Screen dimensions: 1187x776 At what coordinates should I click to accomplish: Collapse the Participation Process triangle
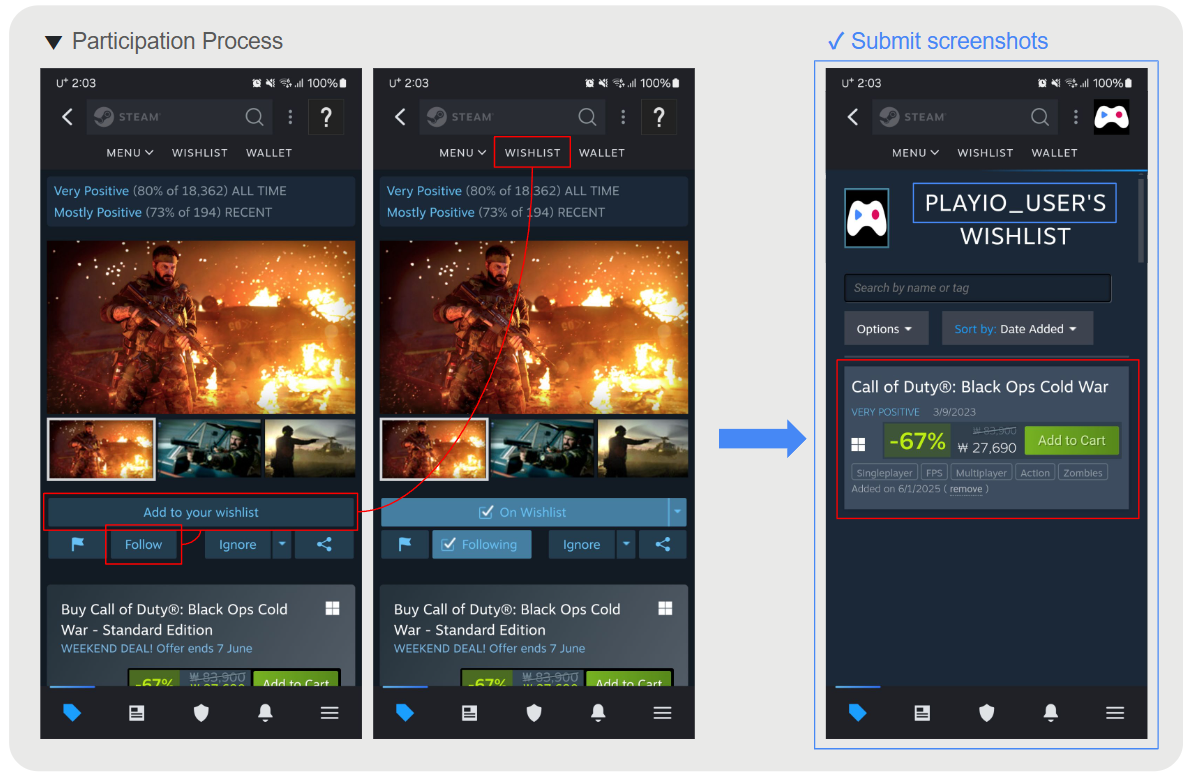53,42
